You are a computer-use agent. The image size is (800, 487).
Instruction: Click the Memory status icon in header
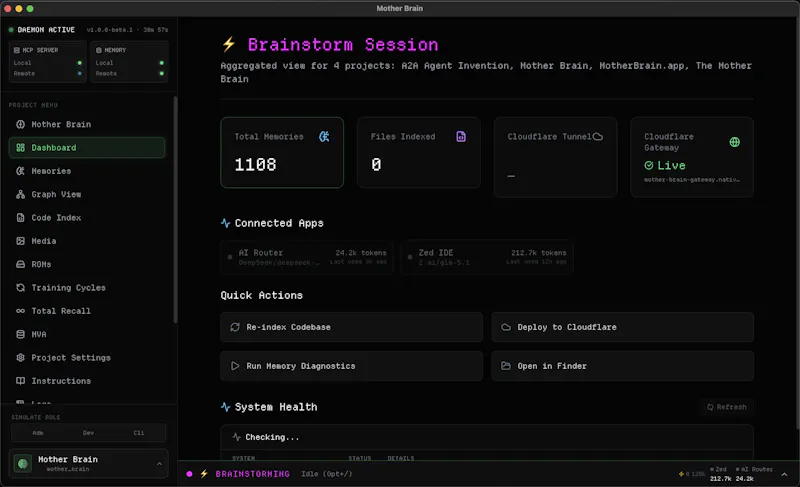coord(99,50)
